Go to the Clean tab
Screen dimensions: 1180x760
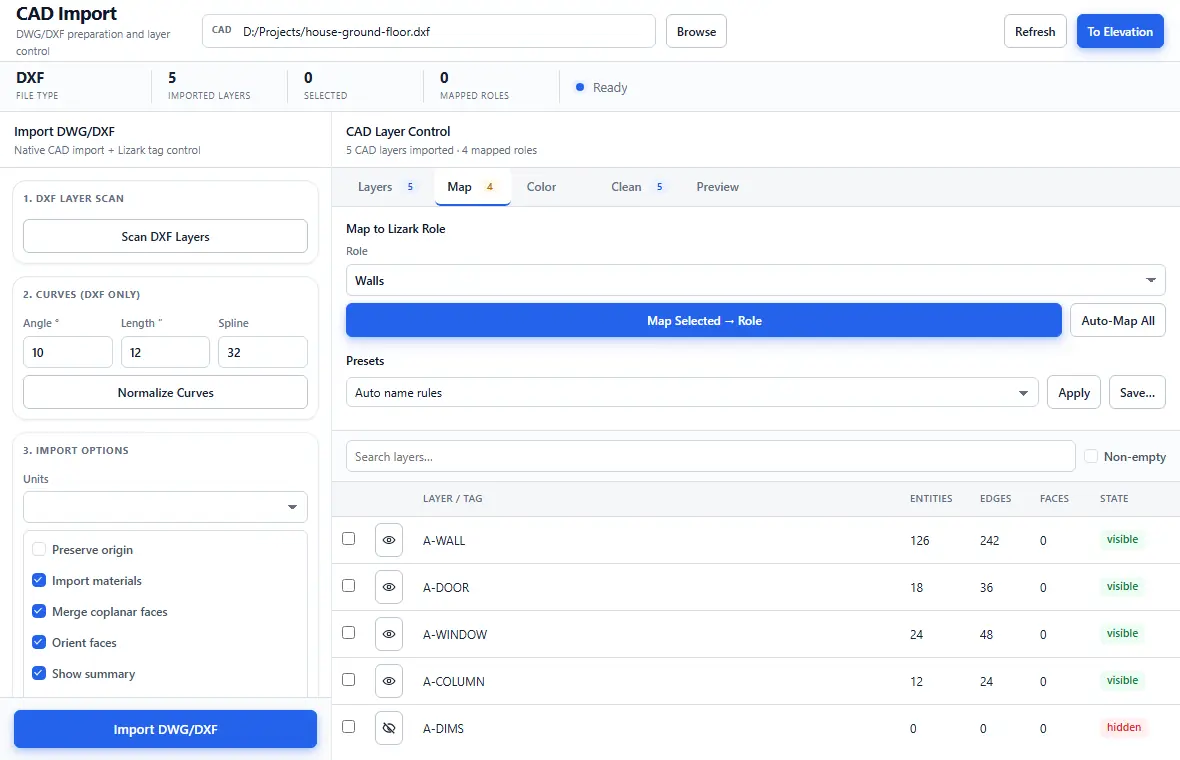(x=637, y=187)
